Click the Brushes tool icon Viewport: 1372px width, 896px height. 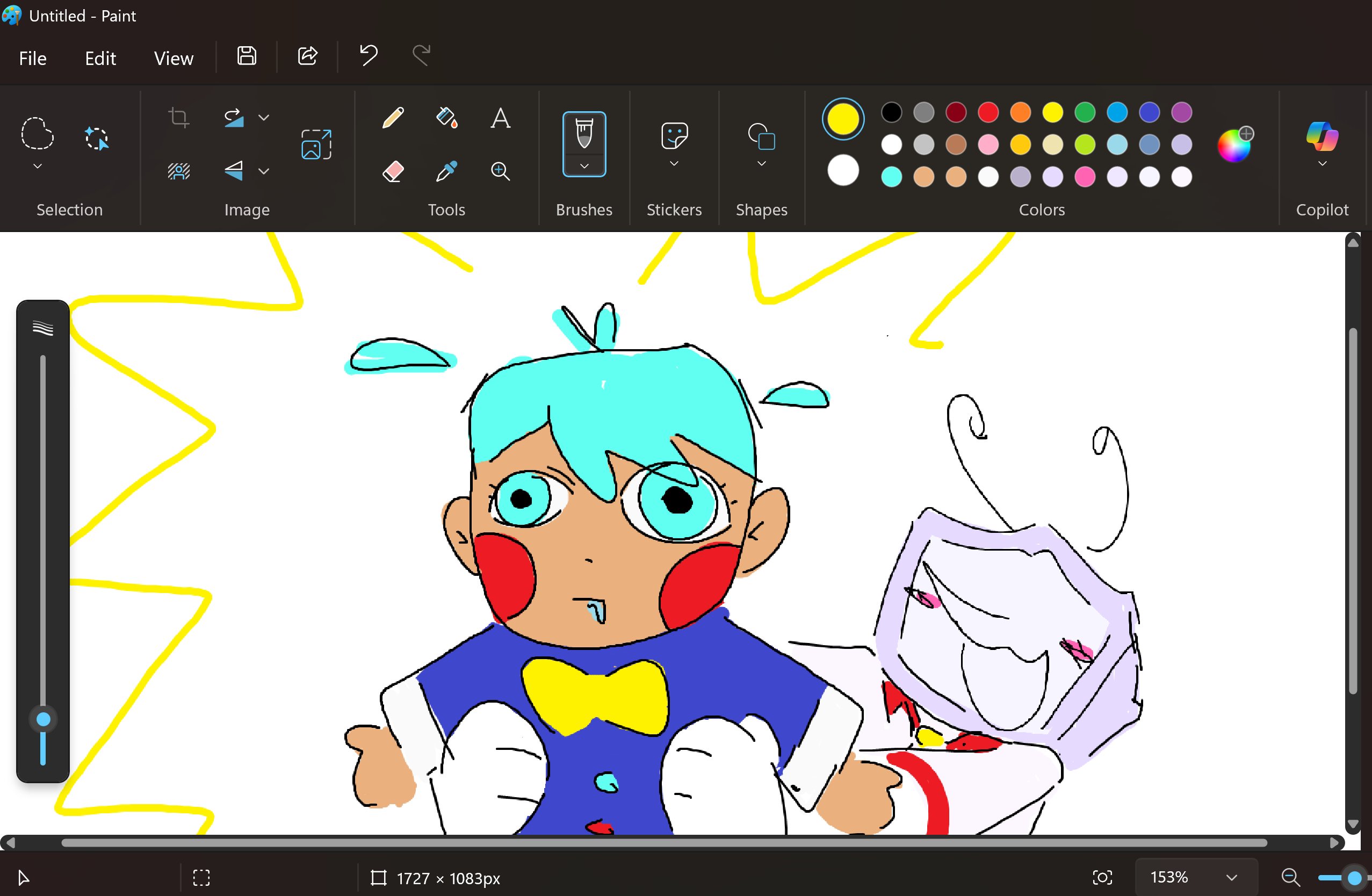584,134
